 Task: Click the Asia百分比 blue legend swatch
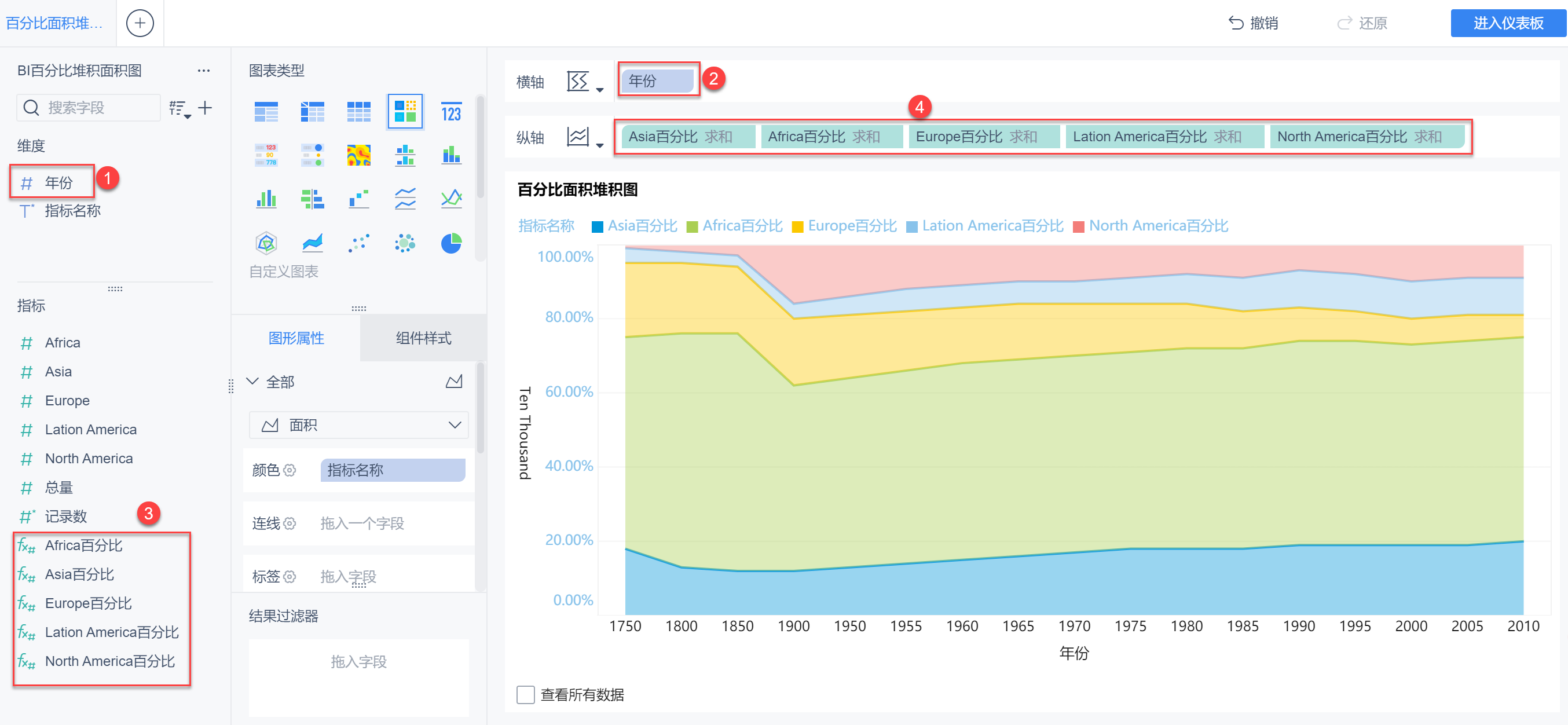pos(597,226)
